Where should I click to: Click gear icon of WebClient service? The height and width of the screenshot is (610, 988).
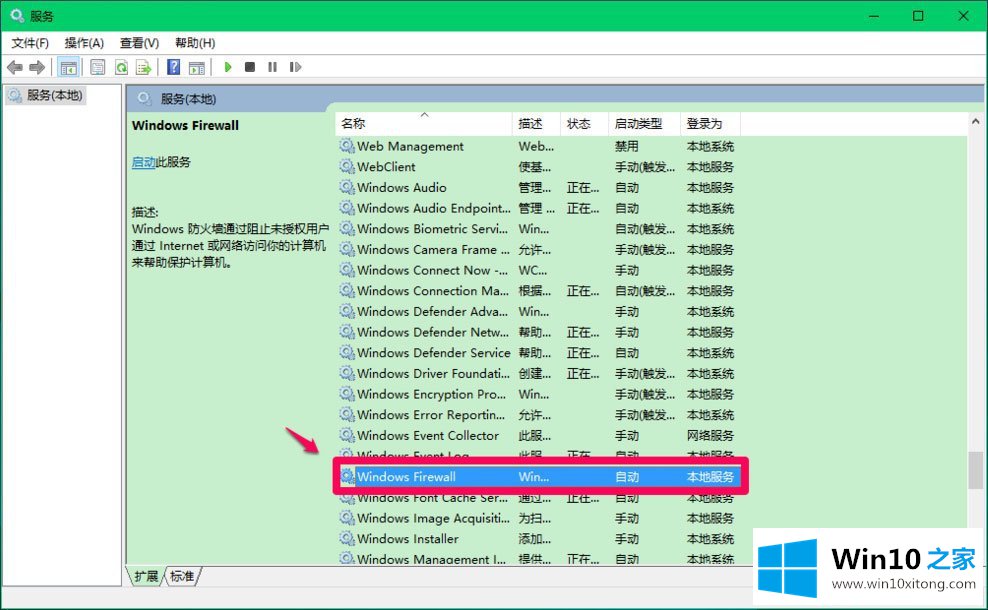pos(347,167)
